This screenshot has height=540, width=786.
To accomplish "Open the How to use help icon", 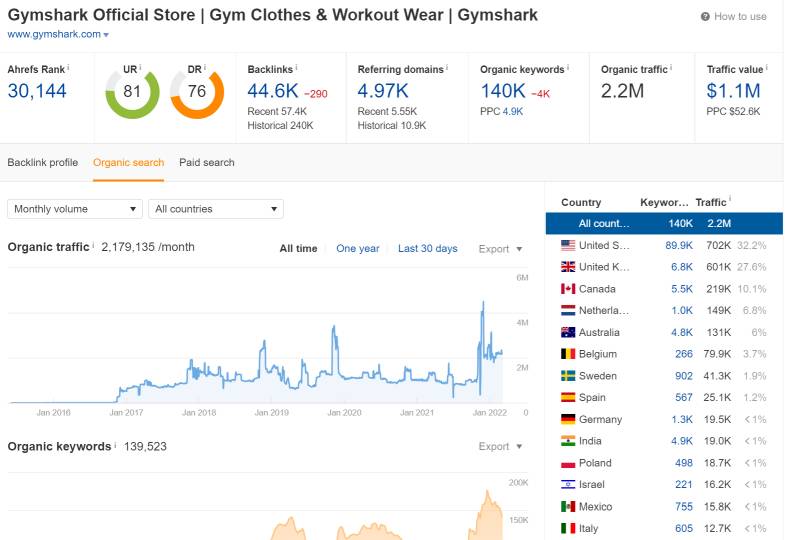I will click(x=705, y=17).
